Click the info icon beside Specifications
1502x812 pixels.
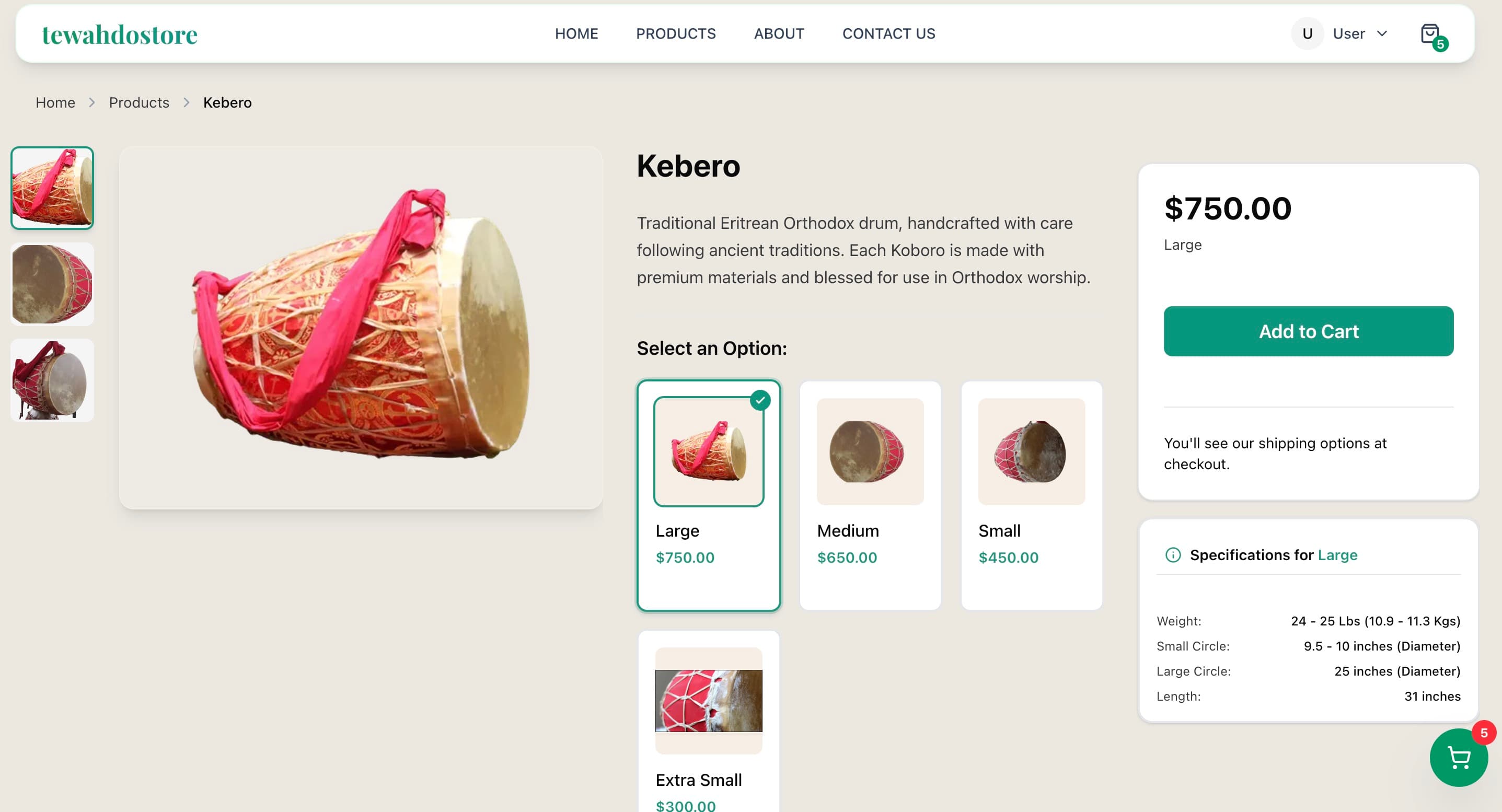1173,555
